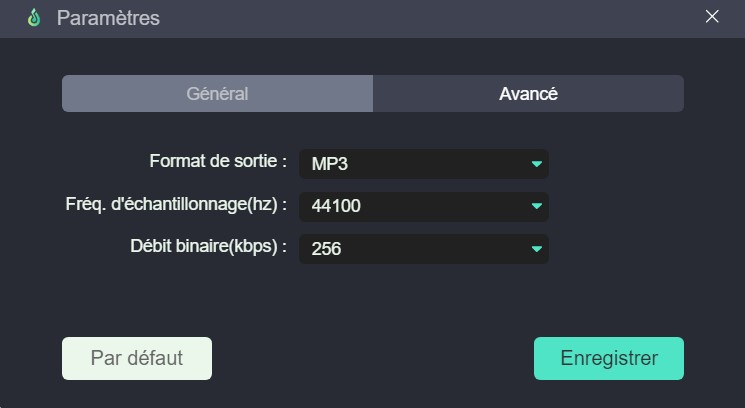Click the green droplet app logo

pyautogui.click(x=34, y=18)
